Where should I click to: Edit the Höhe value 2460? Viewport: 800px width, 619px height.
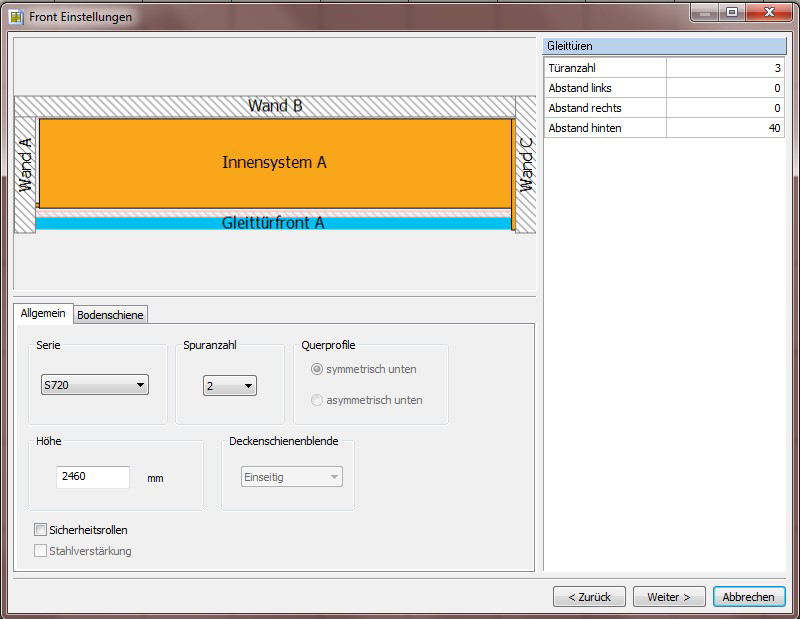tap(96, 477)
